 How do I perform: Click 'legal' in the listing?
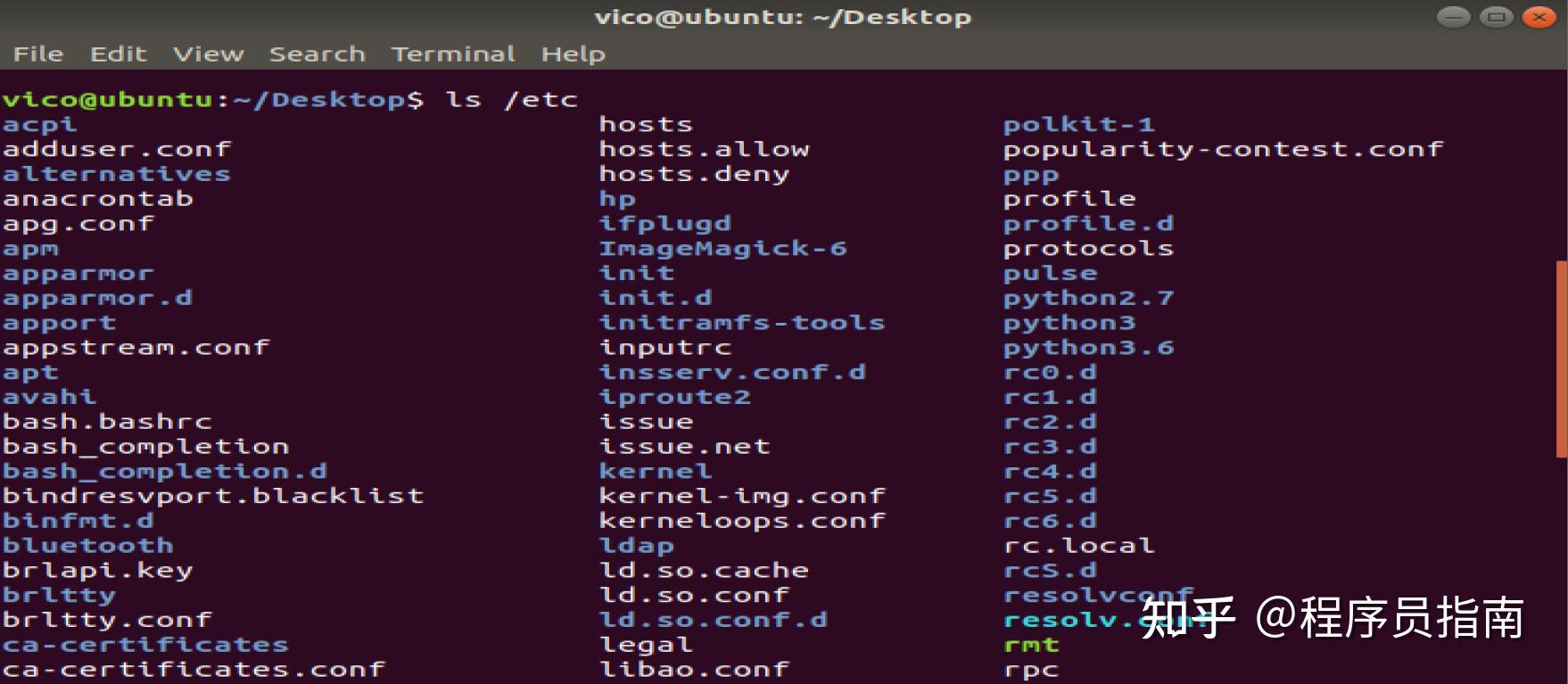click(647, 645)
